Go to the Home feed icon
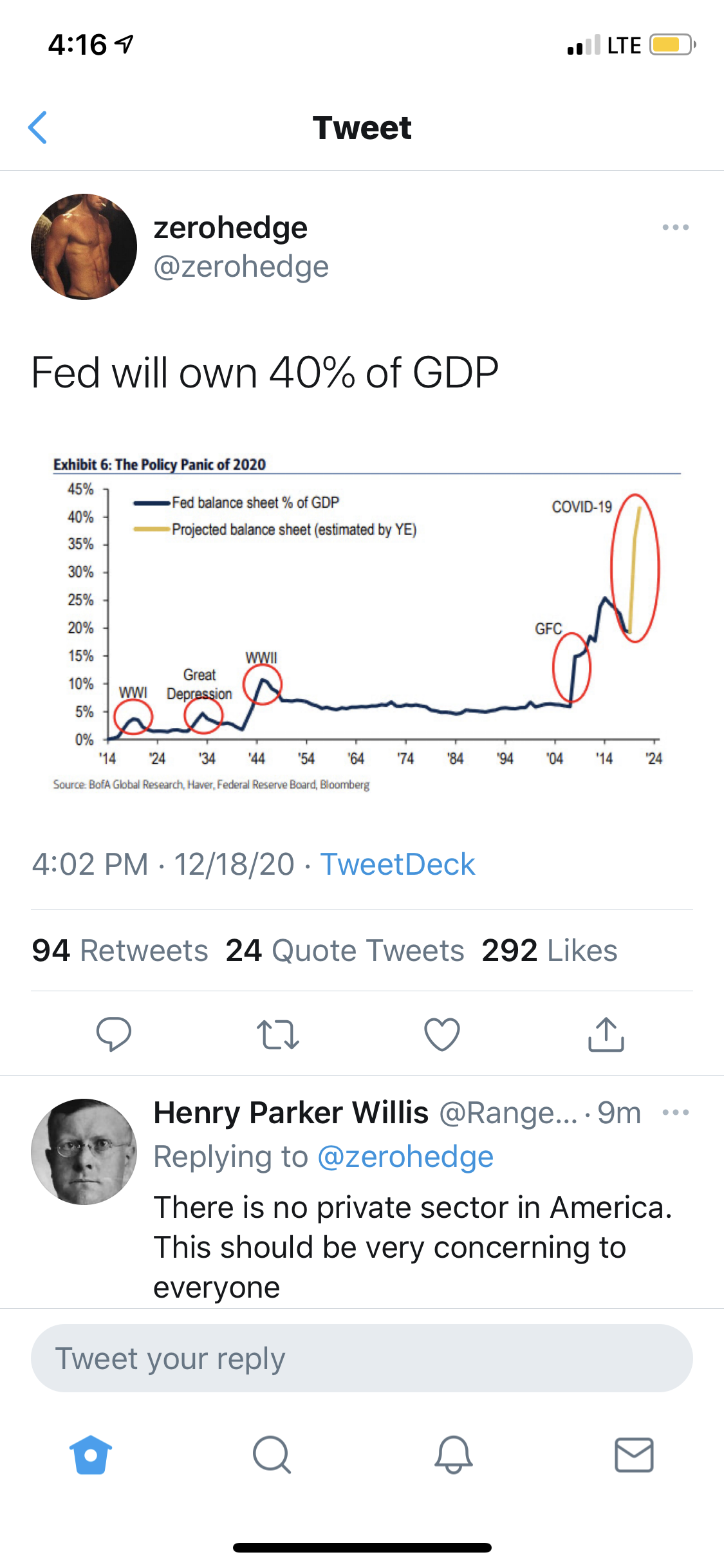This screenshot has width=724, height=1568. point(90,1455)
